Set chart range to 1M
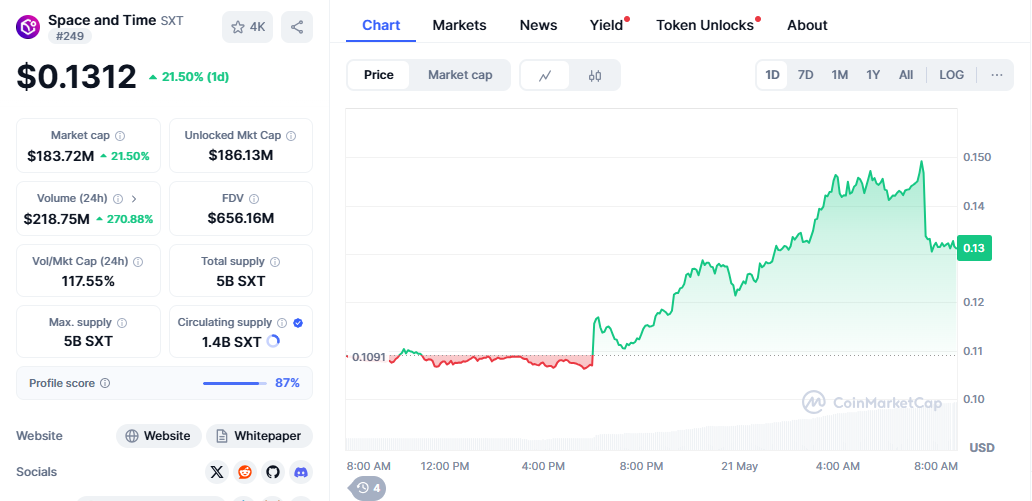Image resolution: width=1032 pixels, height=501 pixels. coord(839,75)
